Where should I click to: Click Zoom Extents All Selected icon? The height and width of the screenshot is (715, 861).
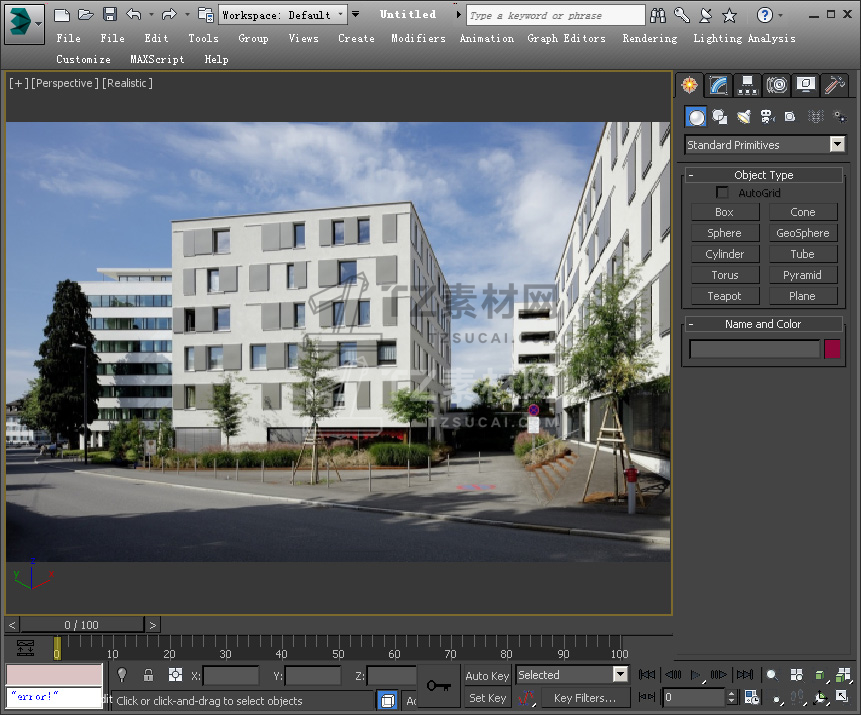843,675
